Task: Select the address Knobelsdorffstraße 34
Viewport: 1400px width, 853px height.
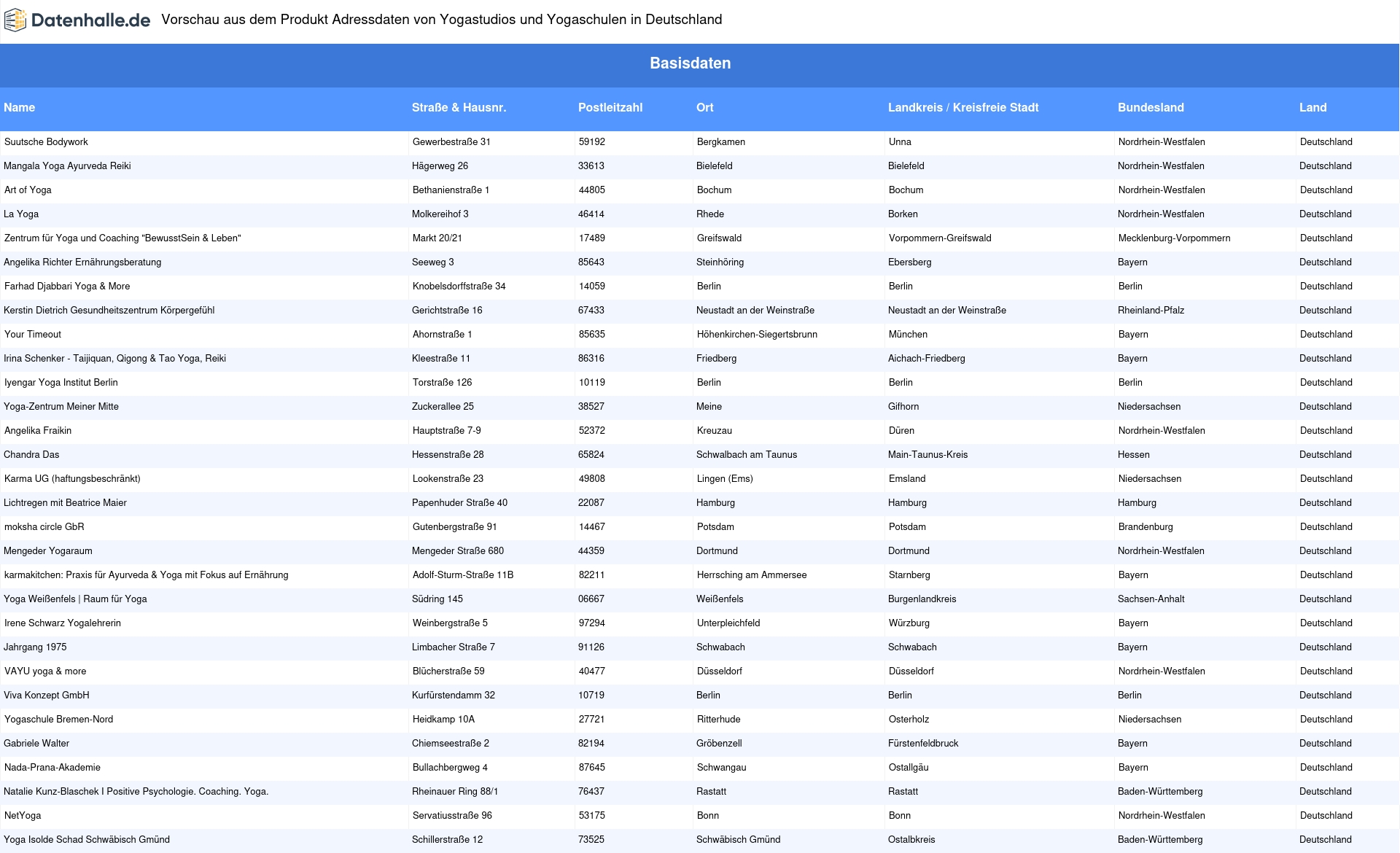Action: (459, 286)
